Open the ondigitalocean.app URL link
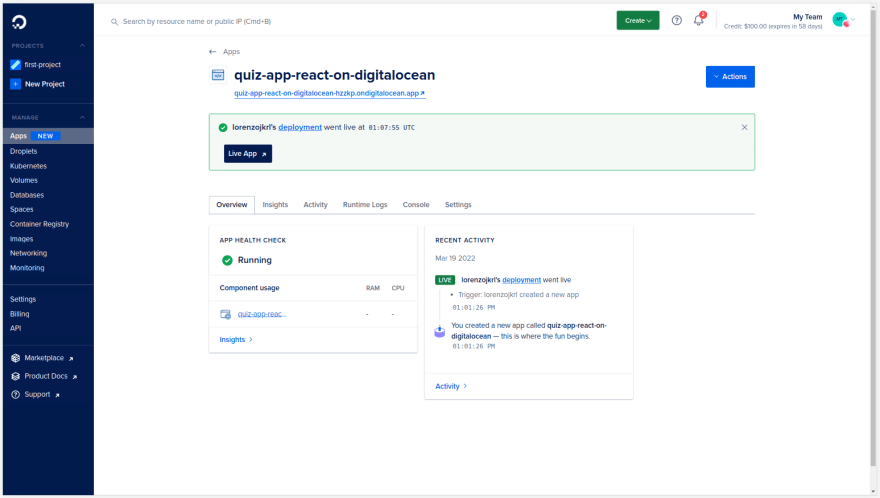Image resolution: width=880 pixels, height=498 pixels. coord(329,93)
